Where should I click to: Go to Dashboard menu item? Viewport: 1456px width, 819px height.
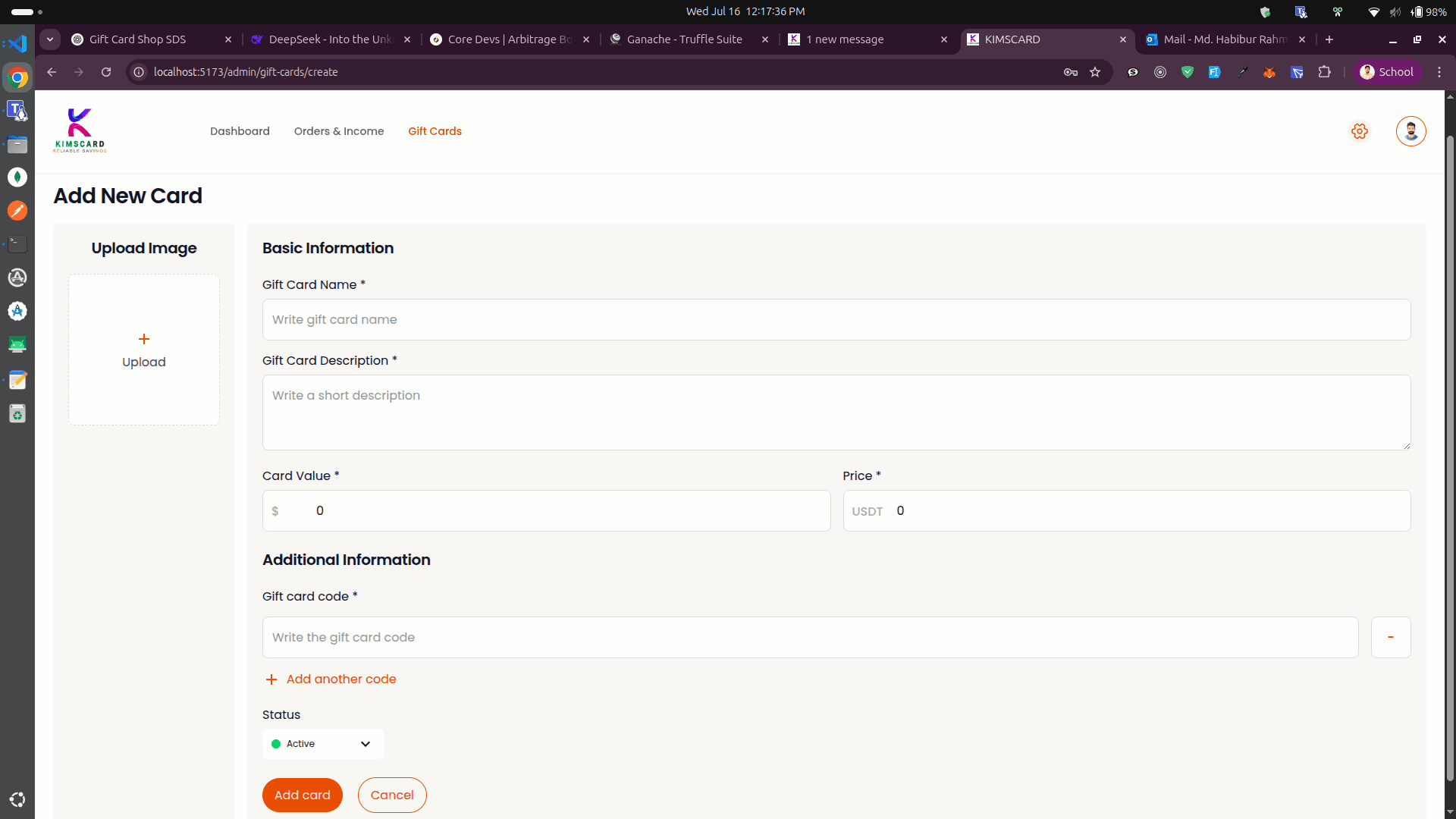point(240,131)
